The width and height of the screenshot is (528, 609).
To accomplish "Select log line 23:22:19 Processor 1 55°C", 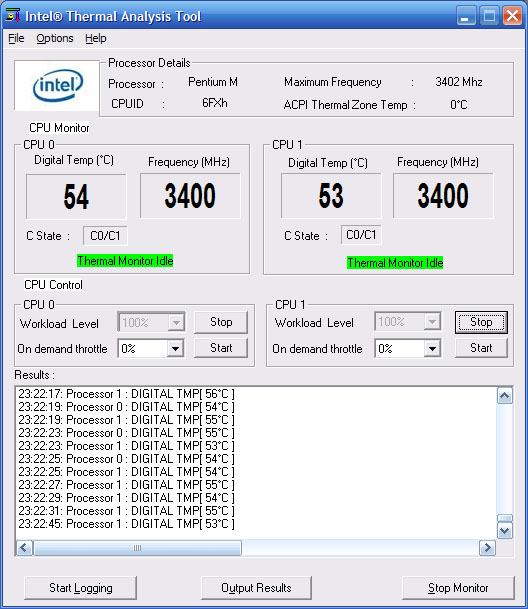I will (126, 420).
